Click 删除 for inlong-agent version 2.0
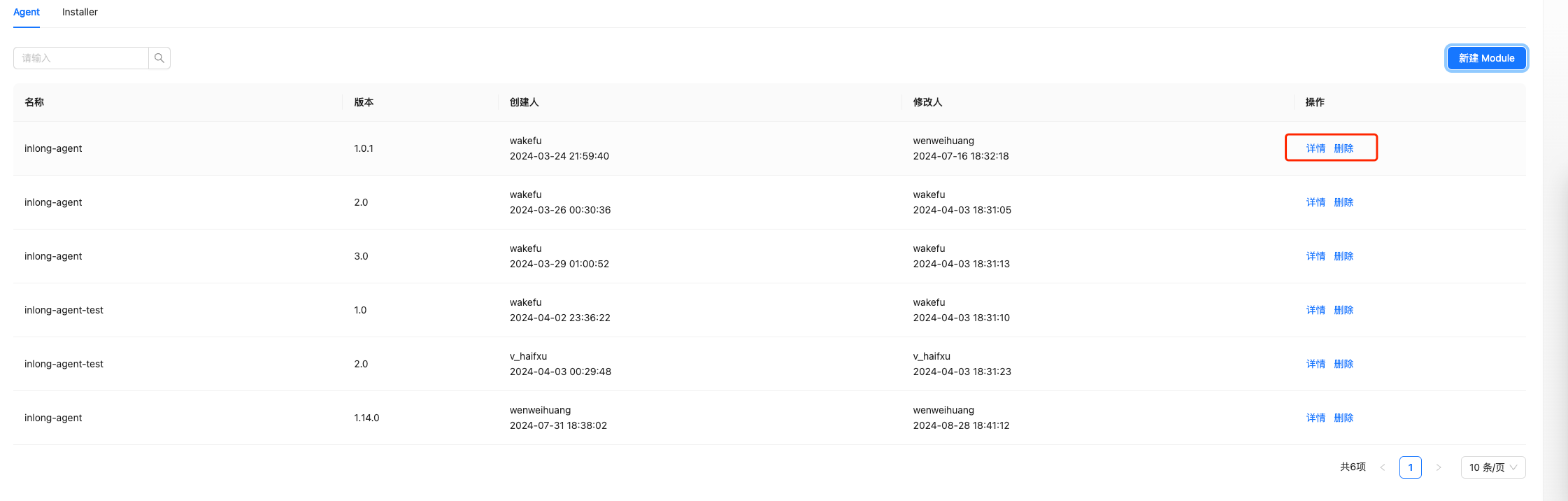The image size is (1568, 501). pyautogui.click(x=1344, y=202)
